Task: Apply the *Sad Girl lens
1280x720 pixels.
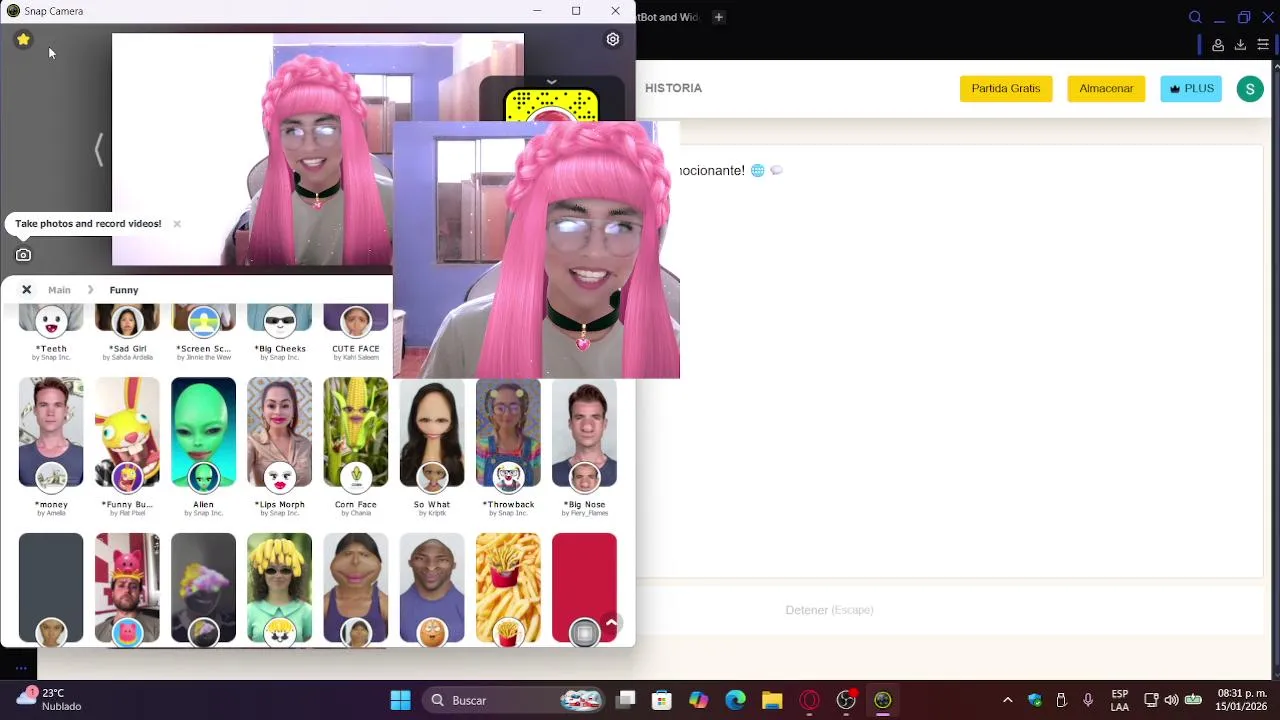Action: (127, 333)
